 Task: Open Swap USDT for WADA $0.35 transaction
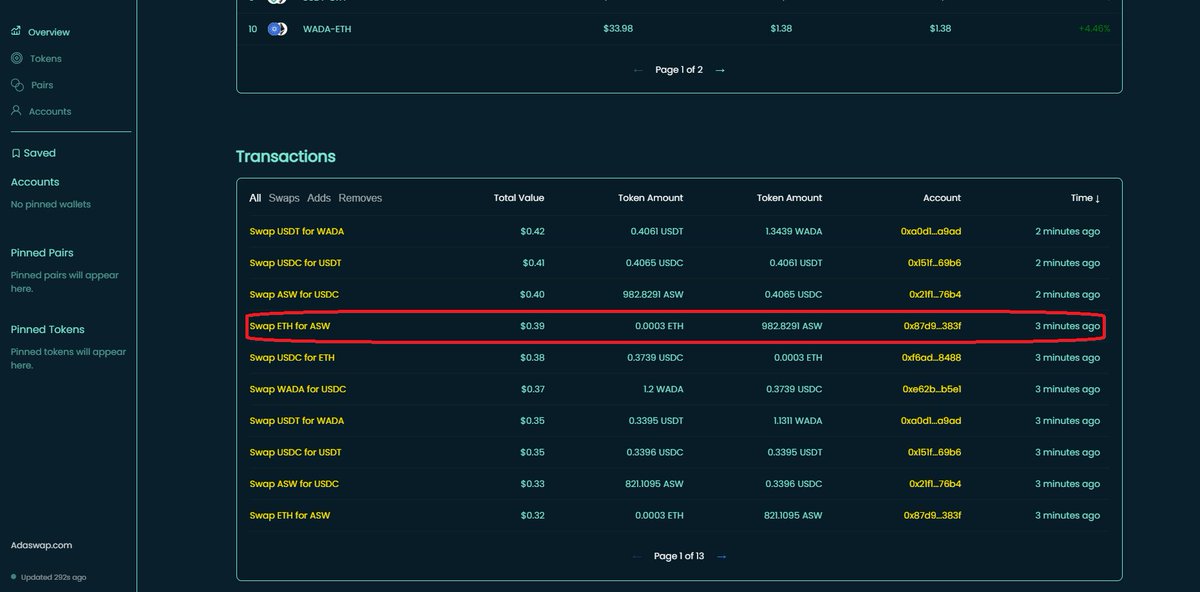(297, 421)
